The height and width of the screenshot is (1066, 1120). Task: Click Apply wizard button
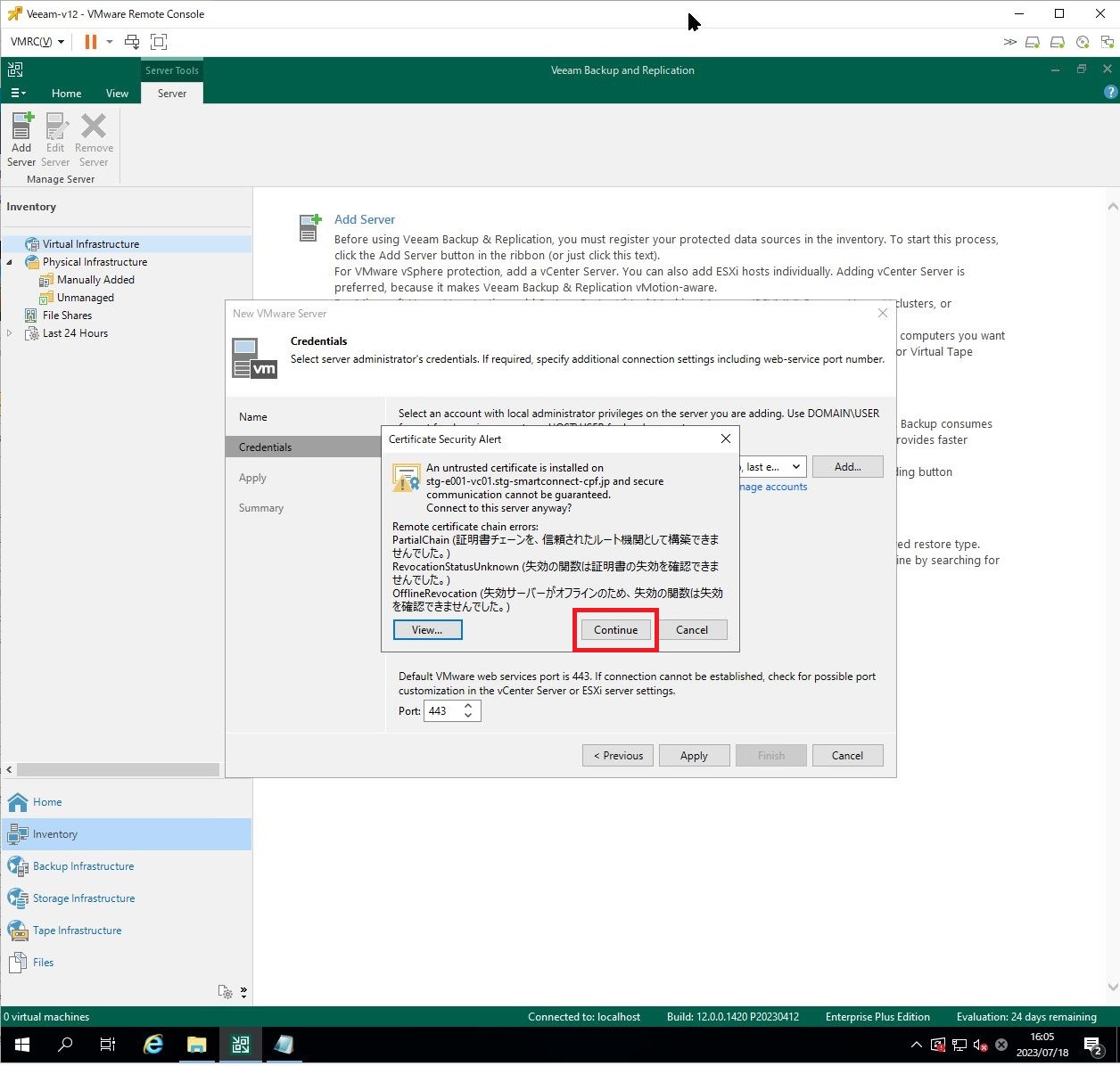(694, 756)
